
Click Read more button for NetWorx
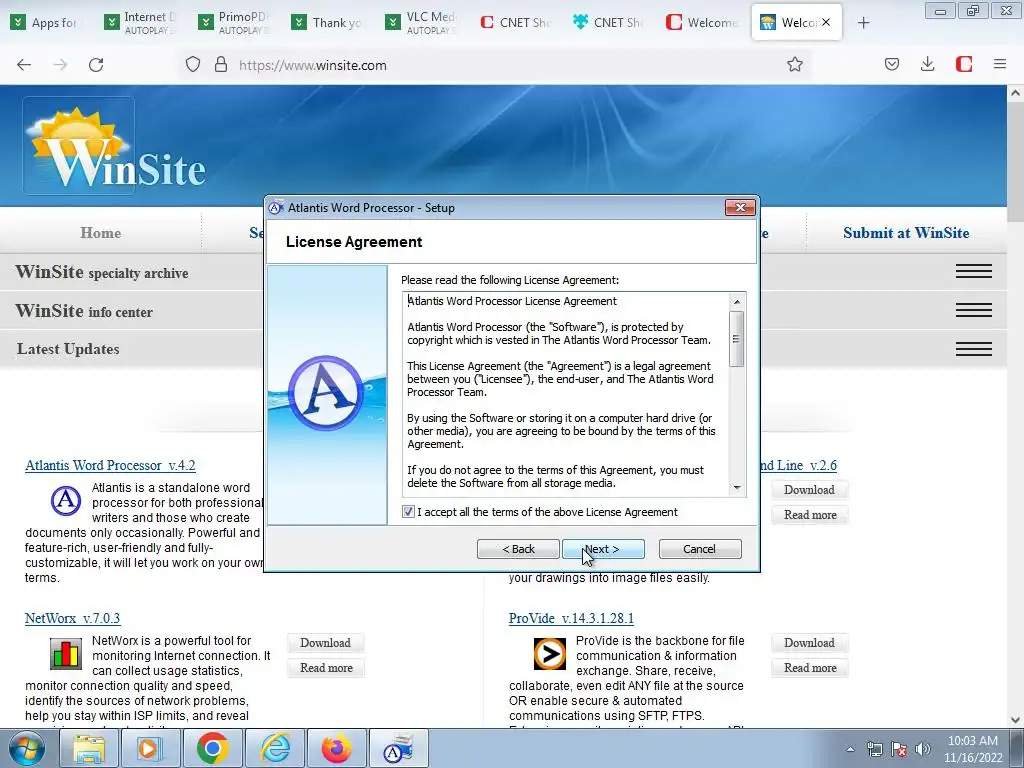(326, 667)
